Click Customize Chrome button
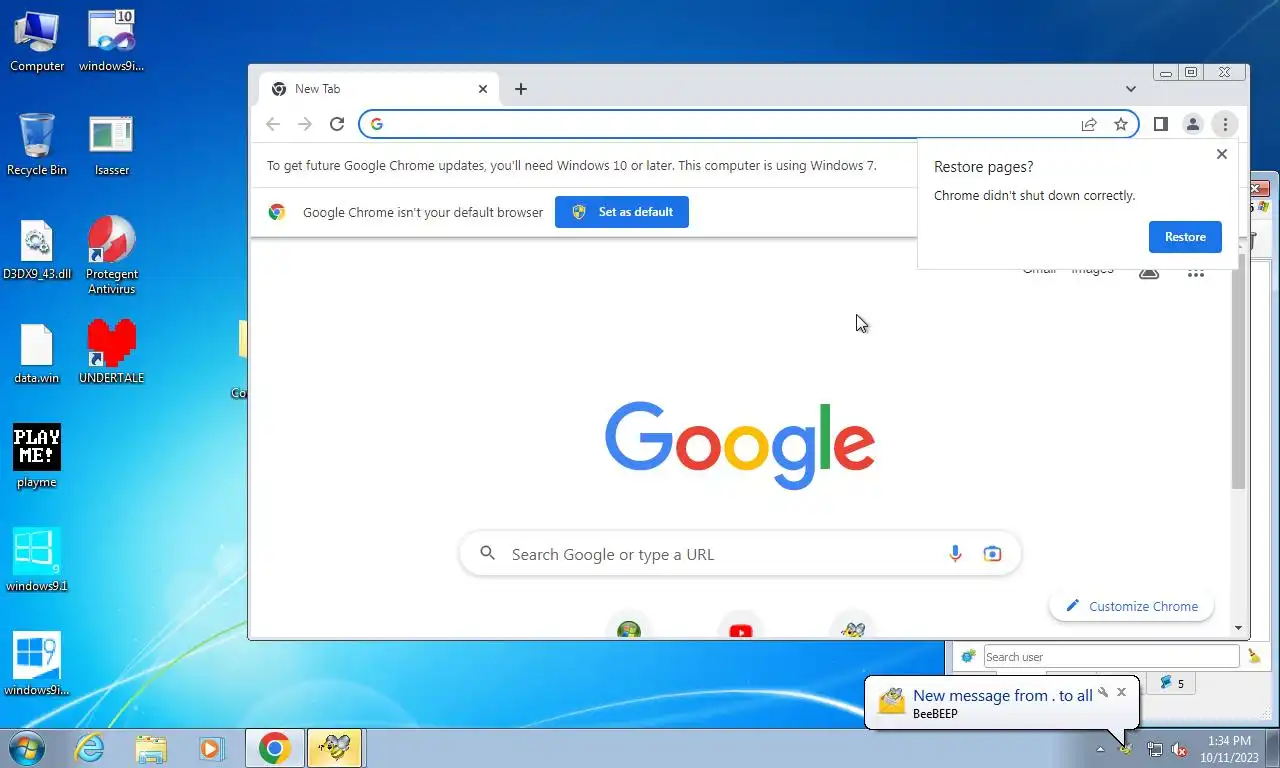1280x768 pixels. pos(1131,606)
